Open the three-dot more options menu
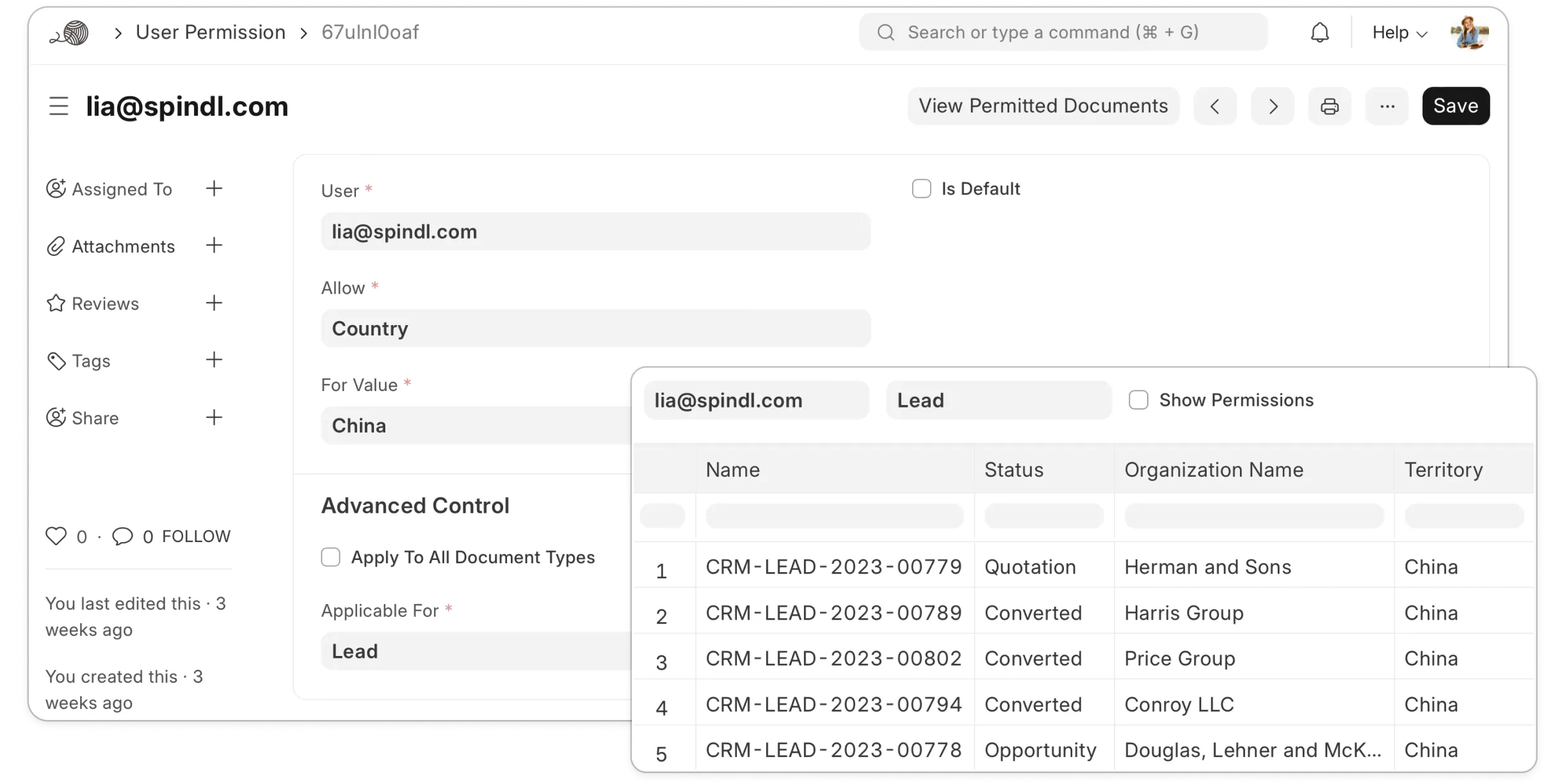Screen dimensions: 1546x784 (x=1387, y=106)
